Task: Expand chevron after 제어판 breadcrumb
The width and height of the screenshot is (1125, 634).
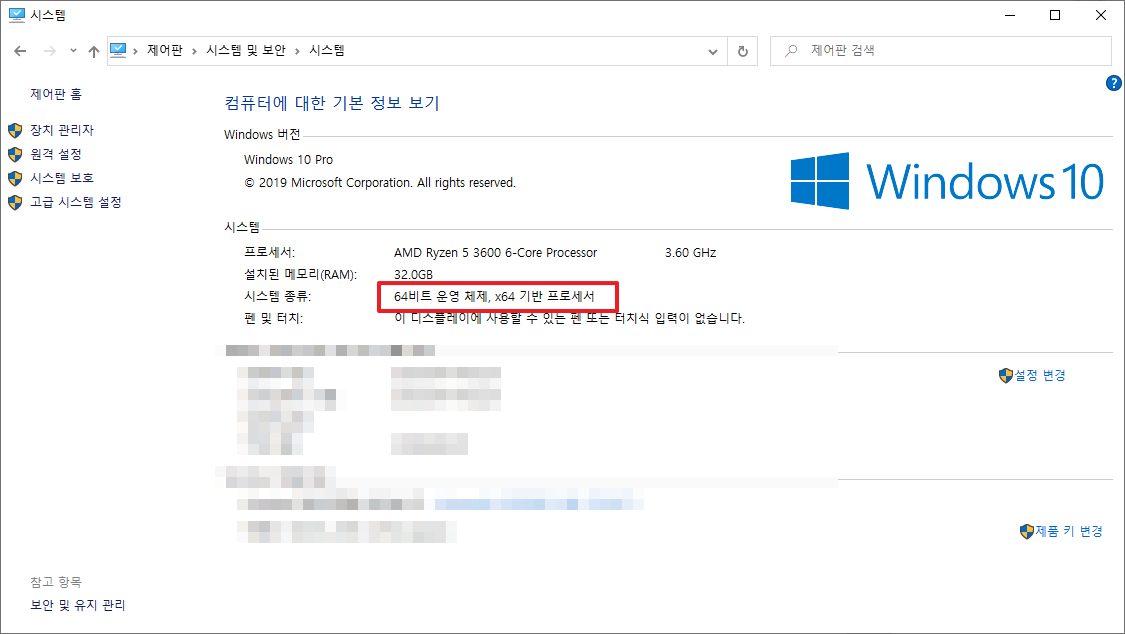Action: [194, 51]
